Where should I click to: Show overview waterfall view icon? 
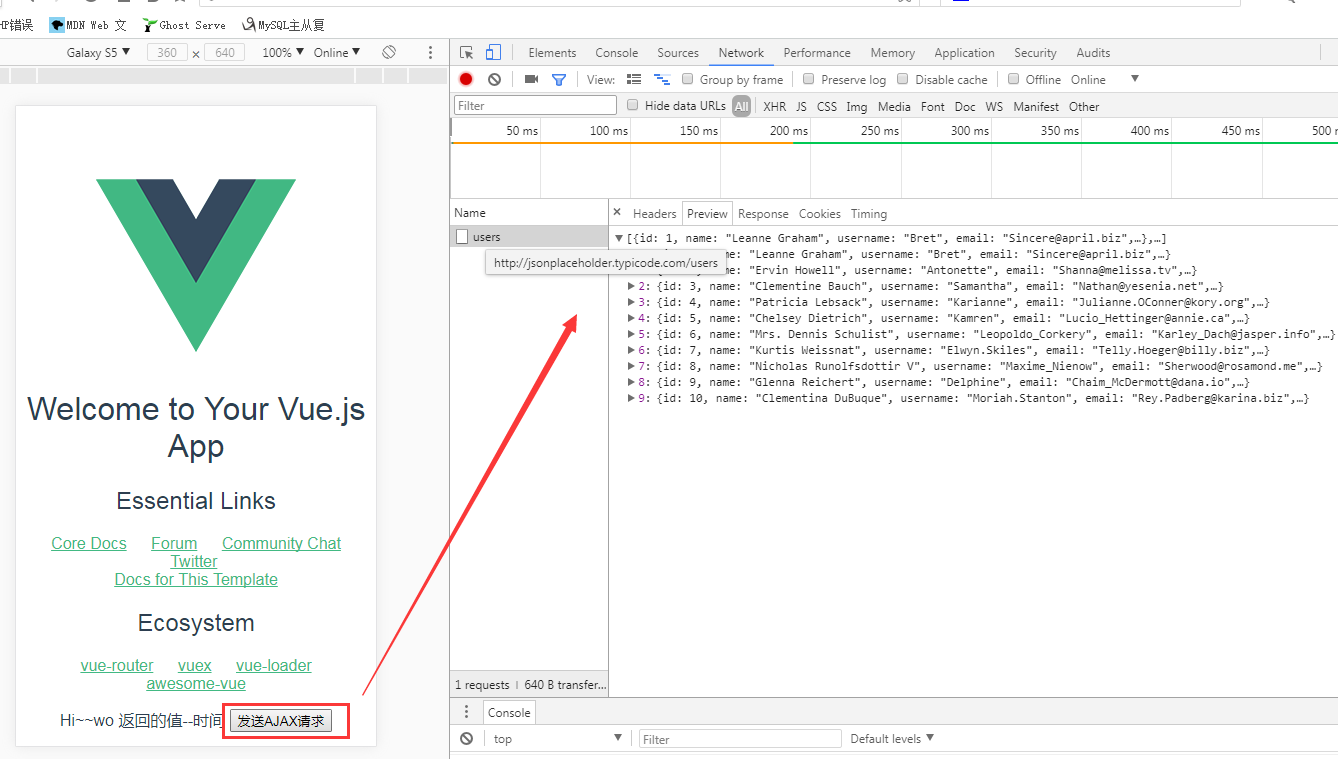tap(661, 79)
